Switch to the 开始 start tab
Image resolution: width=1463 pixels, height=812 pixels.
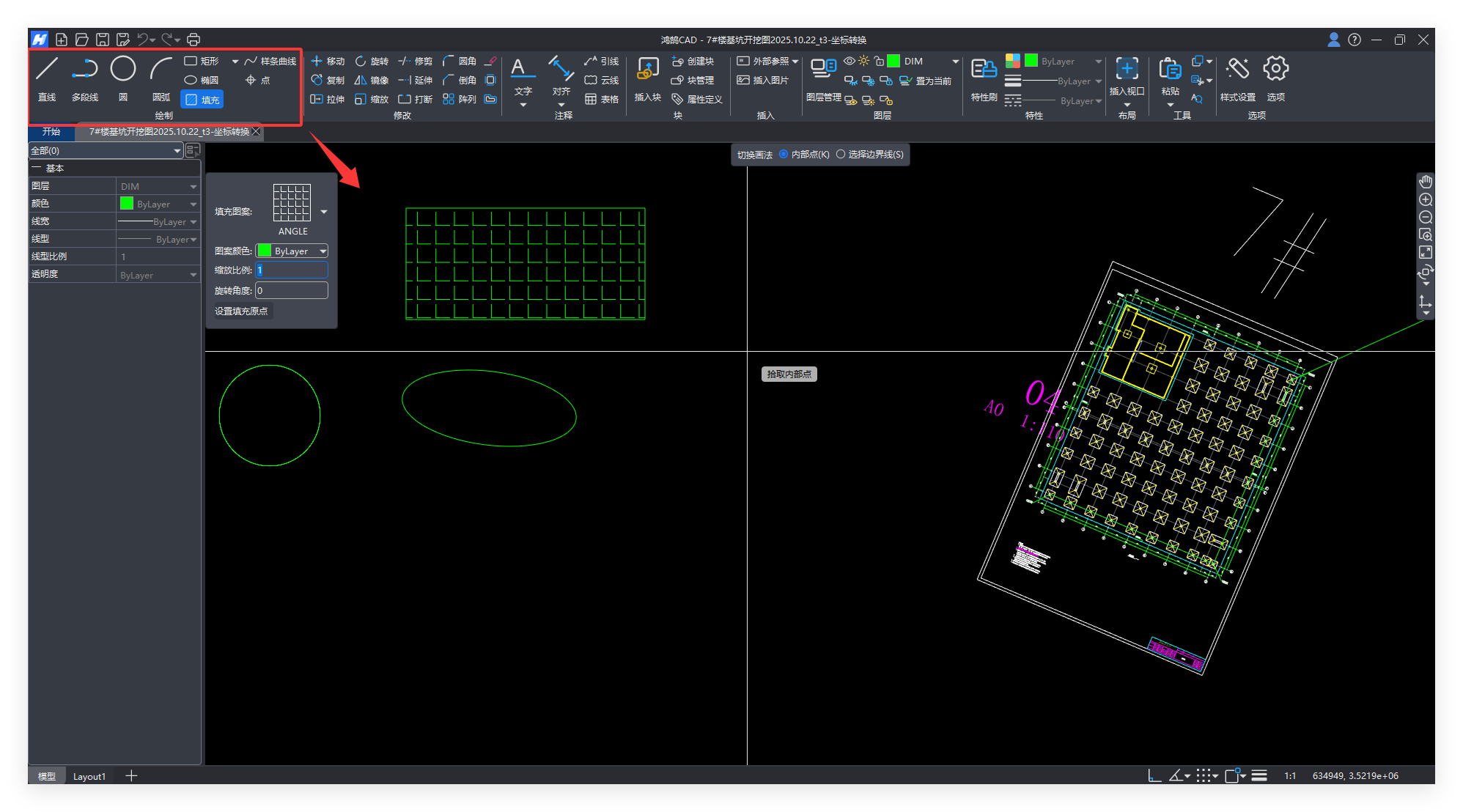(x=51, y=132)
